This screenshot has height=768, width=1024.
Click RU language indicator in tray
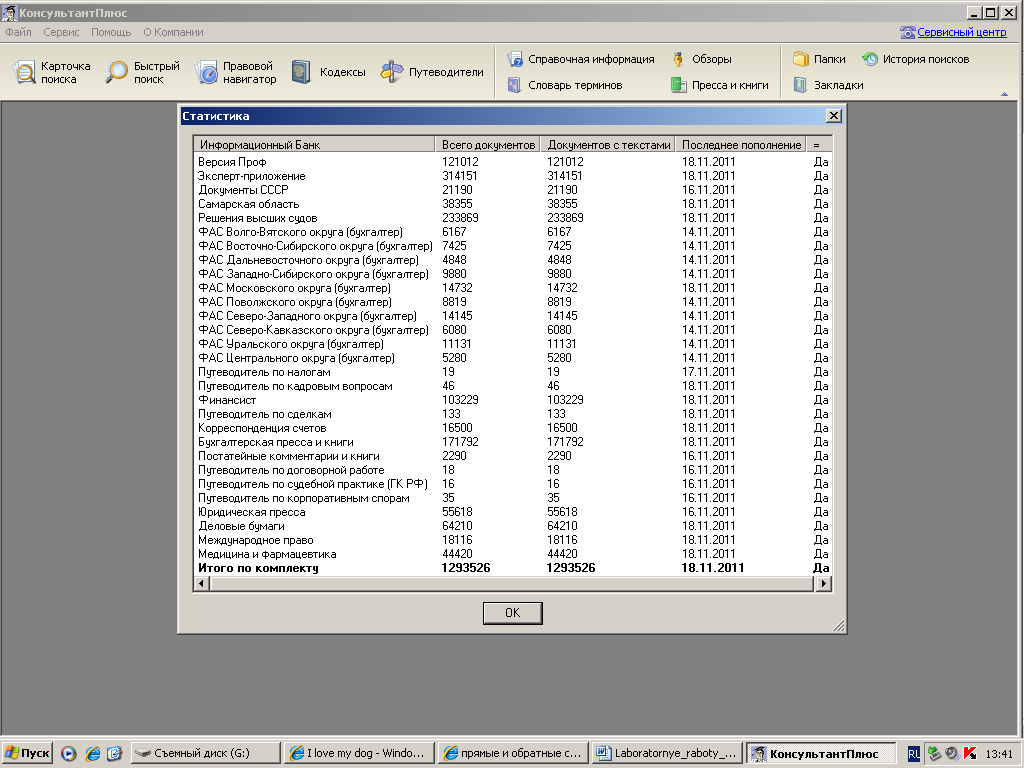click(914, 754)
